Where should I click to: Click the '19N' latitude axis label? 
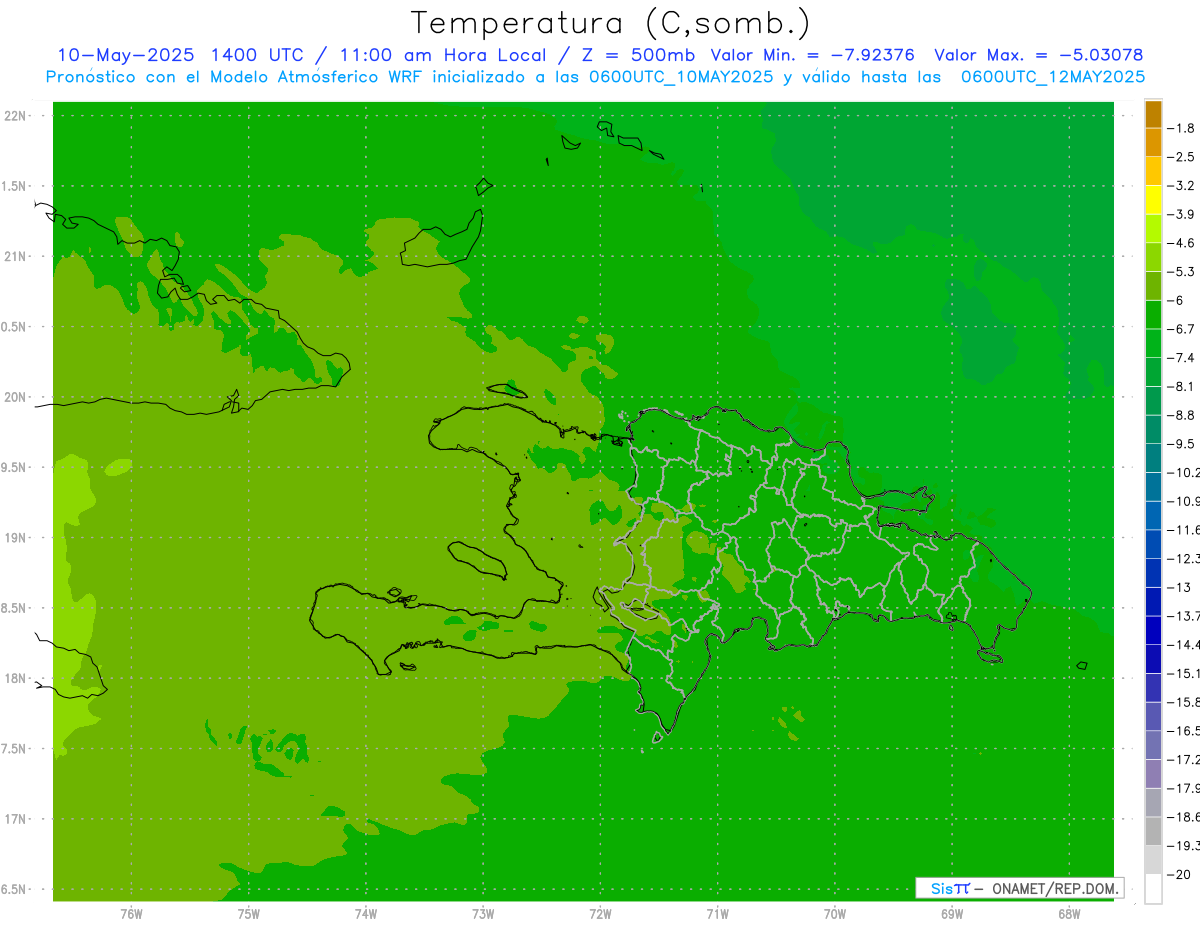[x=16, y=538]
